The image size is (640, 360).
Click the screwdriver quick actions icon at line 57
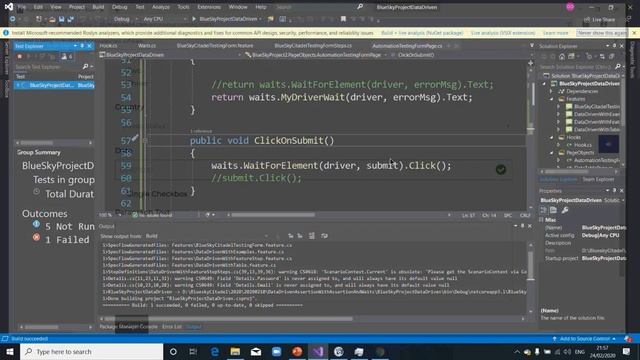tap(135, 138)
